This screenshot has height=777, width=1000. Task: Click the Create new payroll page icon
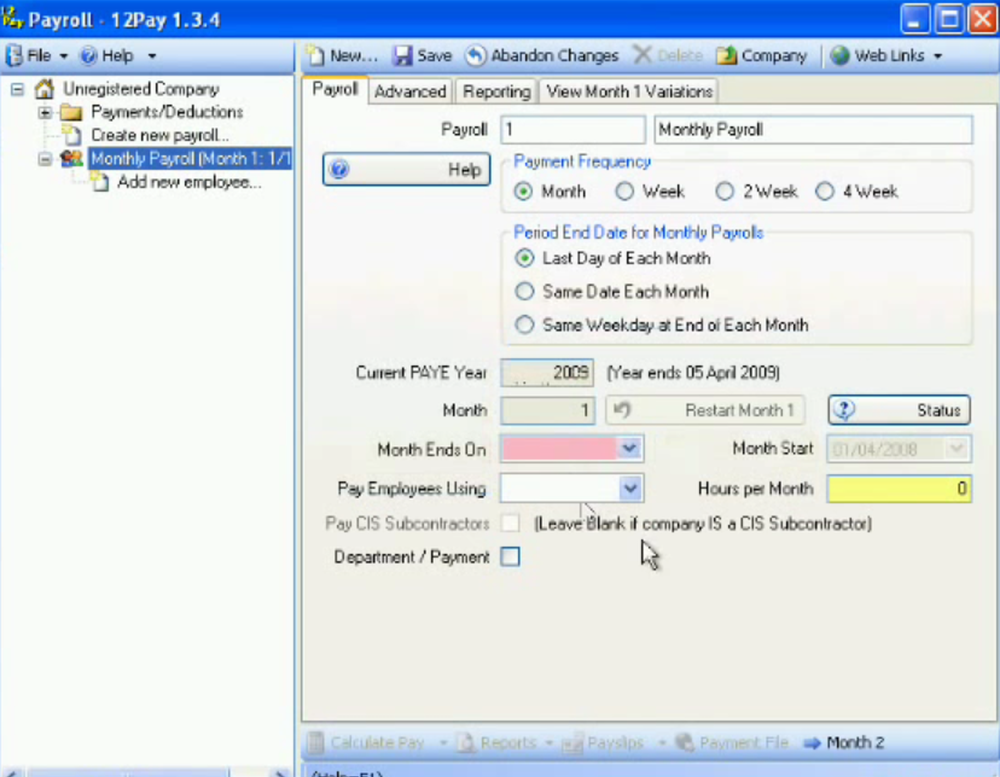click(x=72, y=135)
